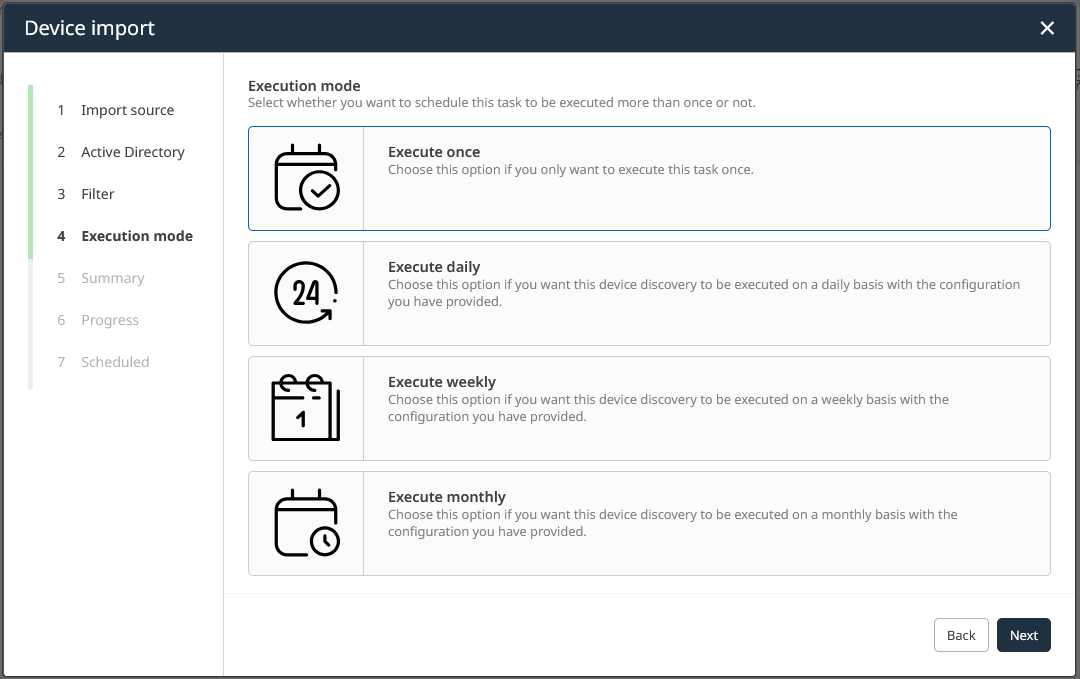Select the "Execute once" option label

point(434,152)
